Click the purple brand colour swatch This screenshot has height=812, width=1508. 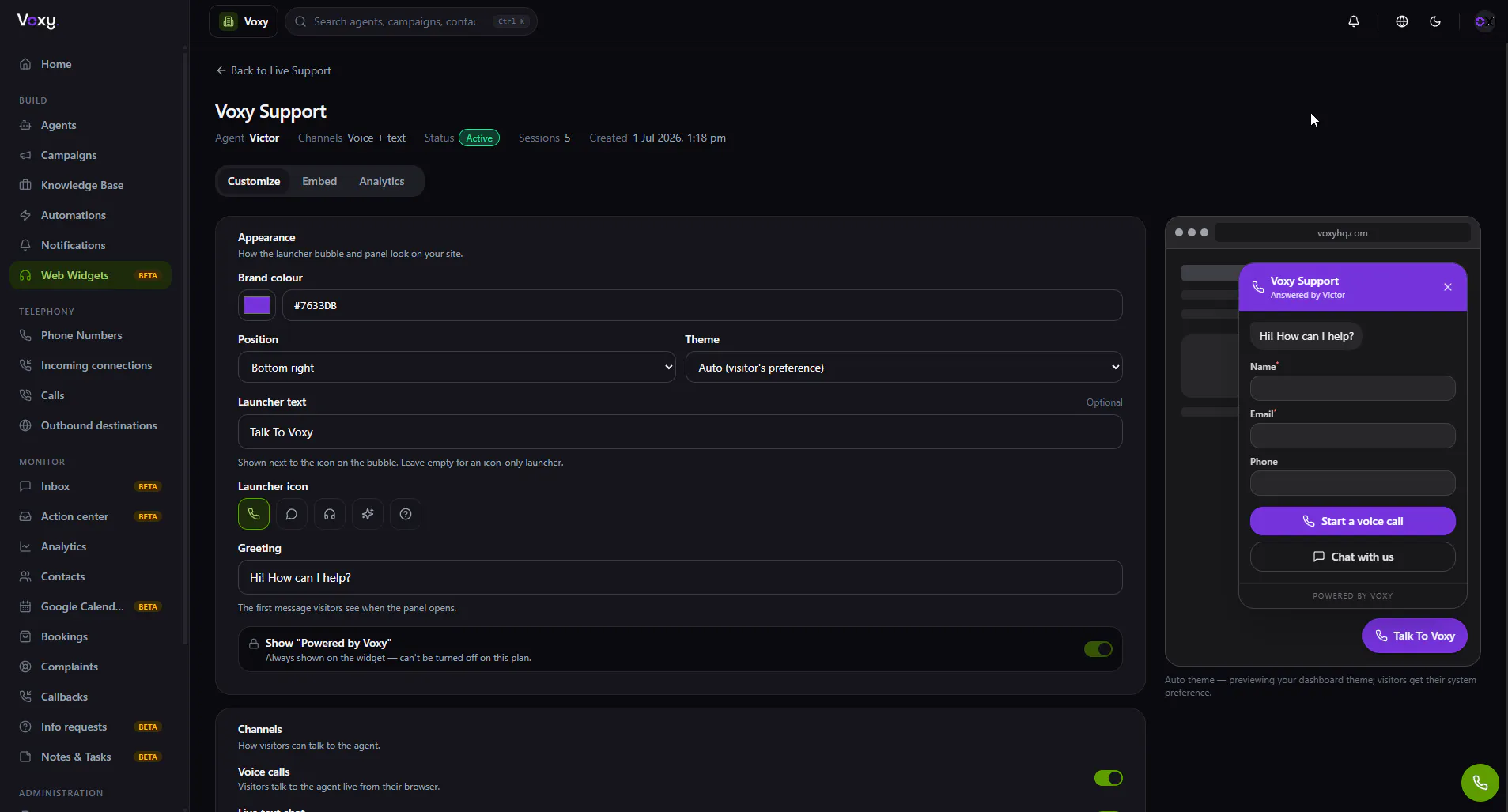257,305
